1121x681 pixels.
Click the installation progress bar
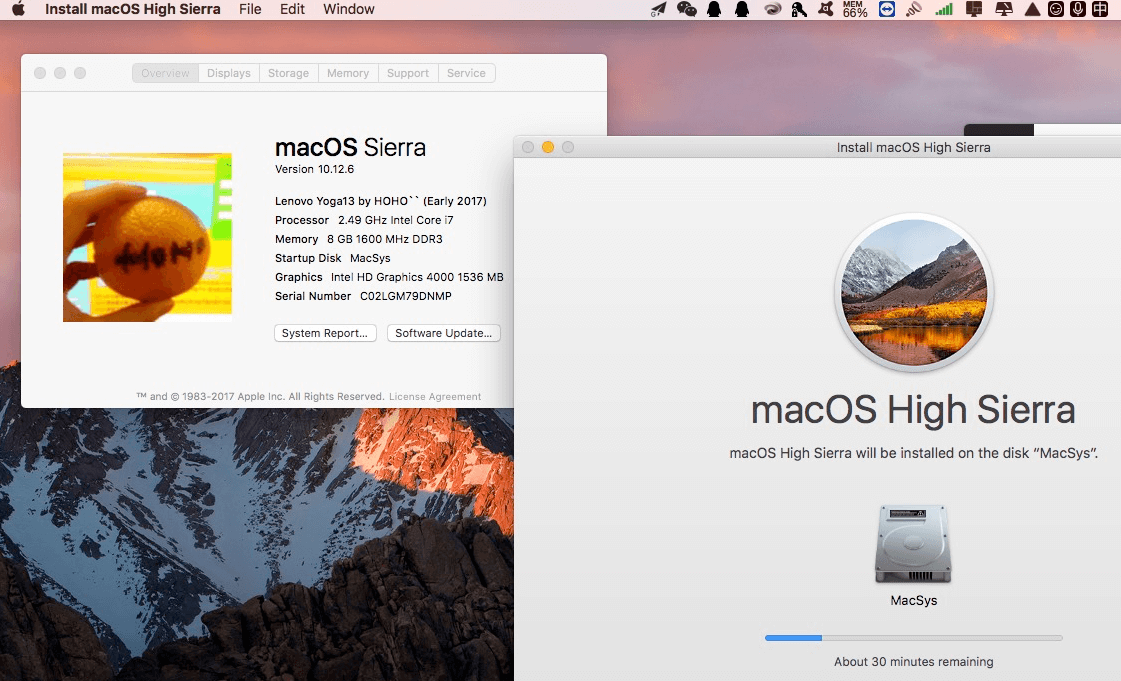click(914, 637)
